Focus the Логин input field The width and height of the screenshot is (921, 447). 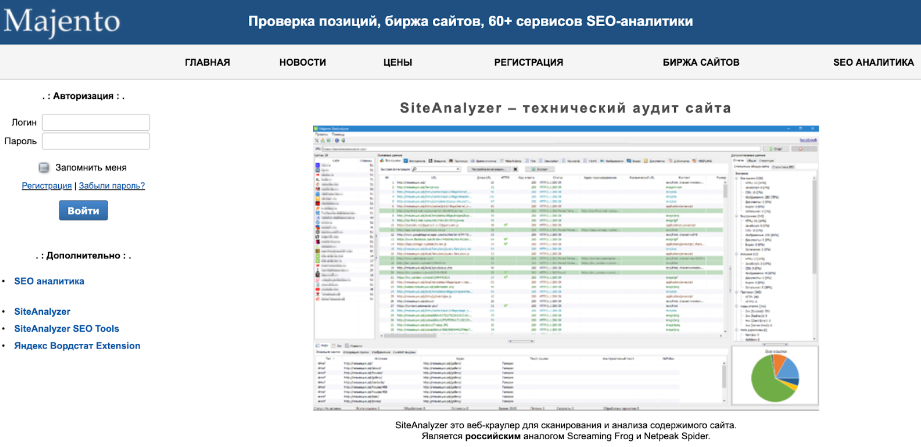[96, 122]
